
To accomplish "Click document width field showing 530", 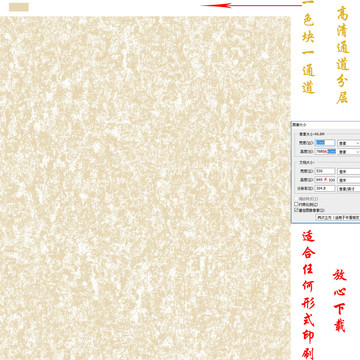I will [x=325, y=171].
